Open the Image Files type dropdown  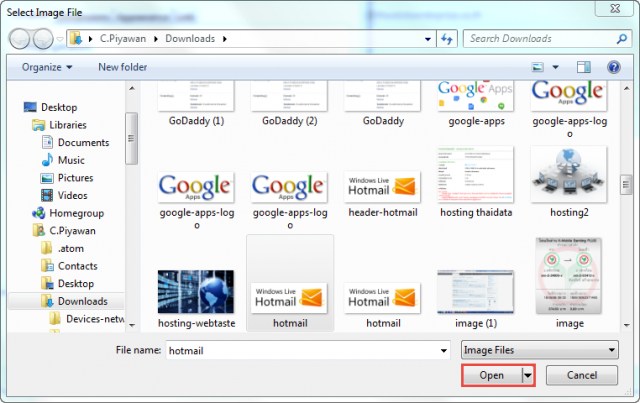[x=540, y=350]
